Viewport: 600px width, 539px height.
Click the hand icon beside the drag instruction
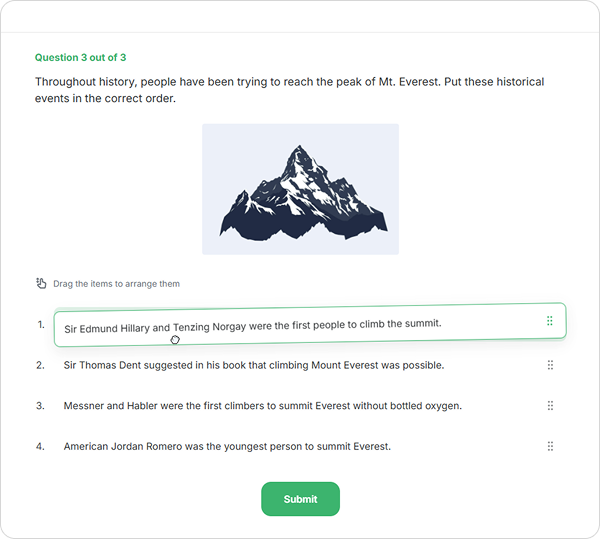click(41, 284)
